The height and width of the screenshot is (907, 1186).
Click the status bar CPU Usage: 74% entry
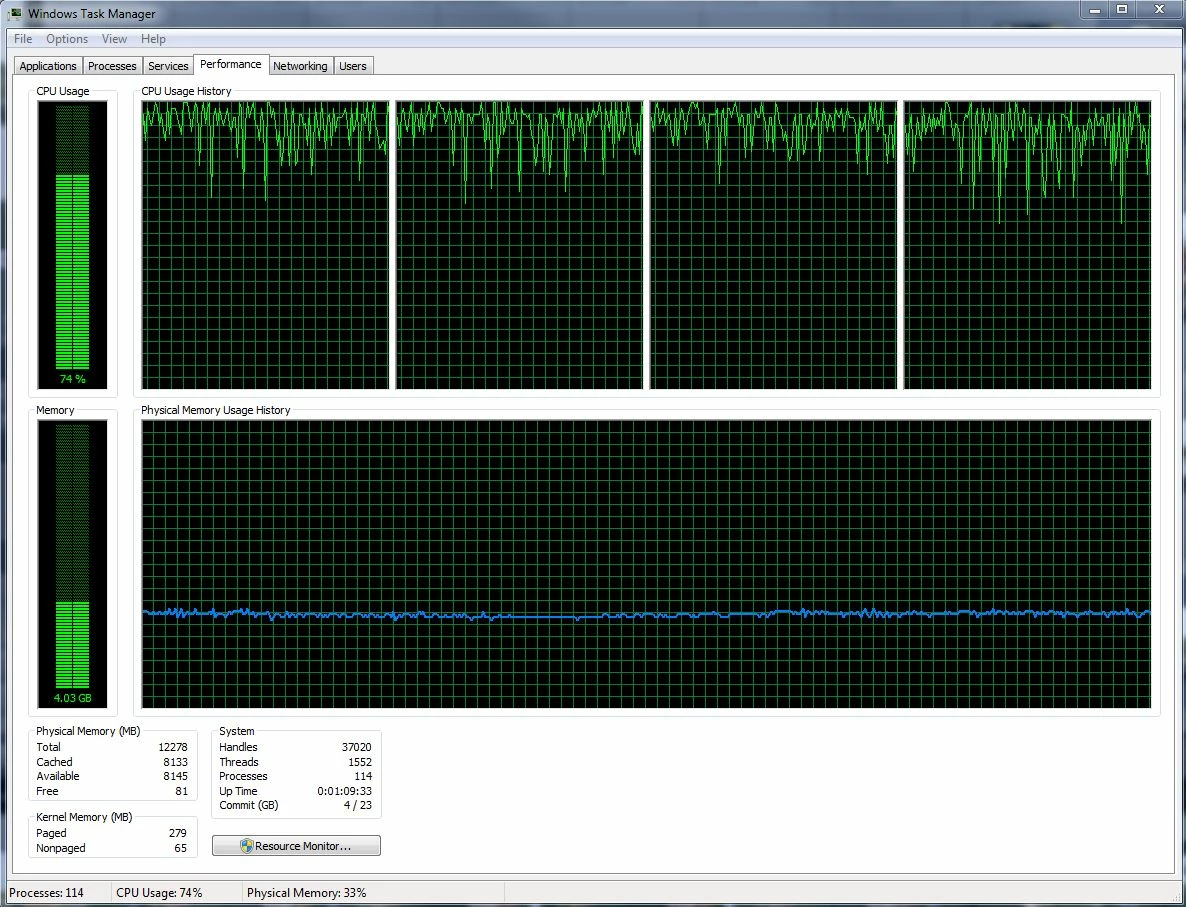(x=159, y=893)
